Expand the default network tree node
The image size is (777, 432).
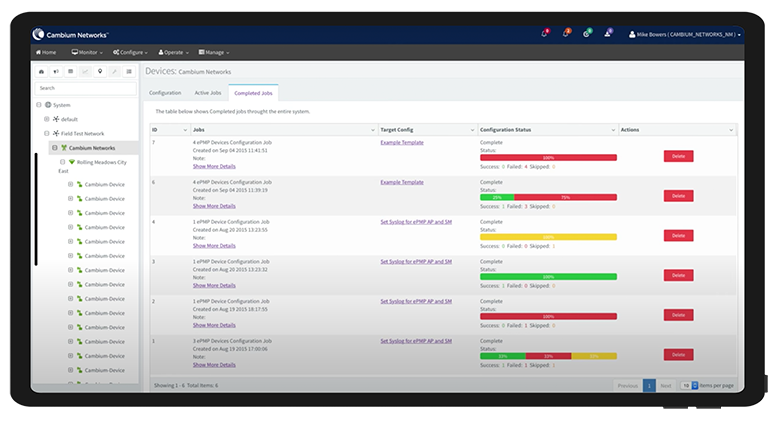coord(47,119)
